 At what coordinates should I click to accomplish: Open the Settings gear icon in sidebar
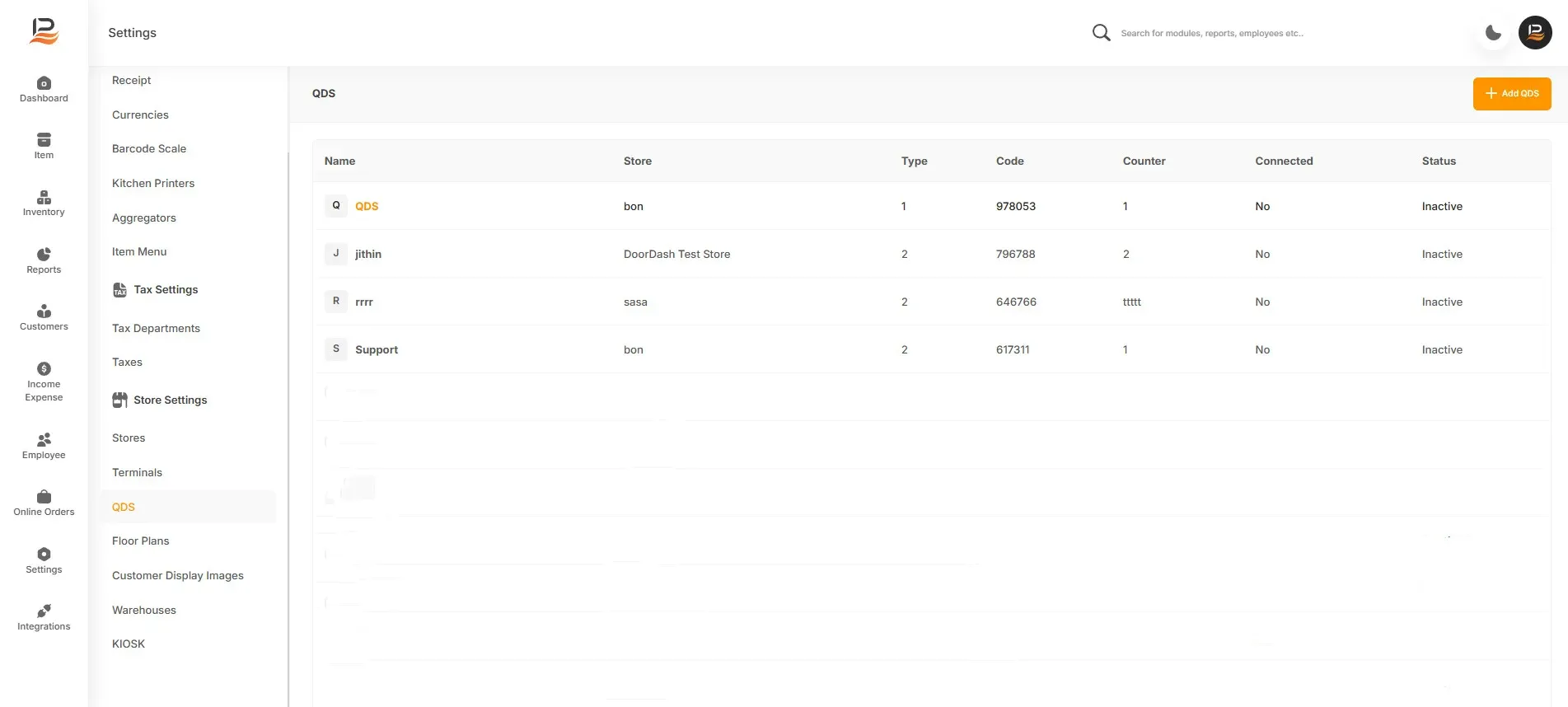pyautogui.click(x=44, y=555)
